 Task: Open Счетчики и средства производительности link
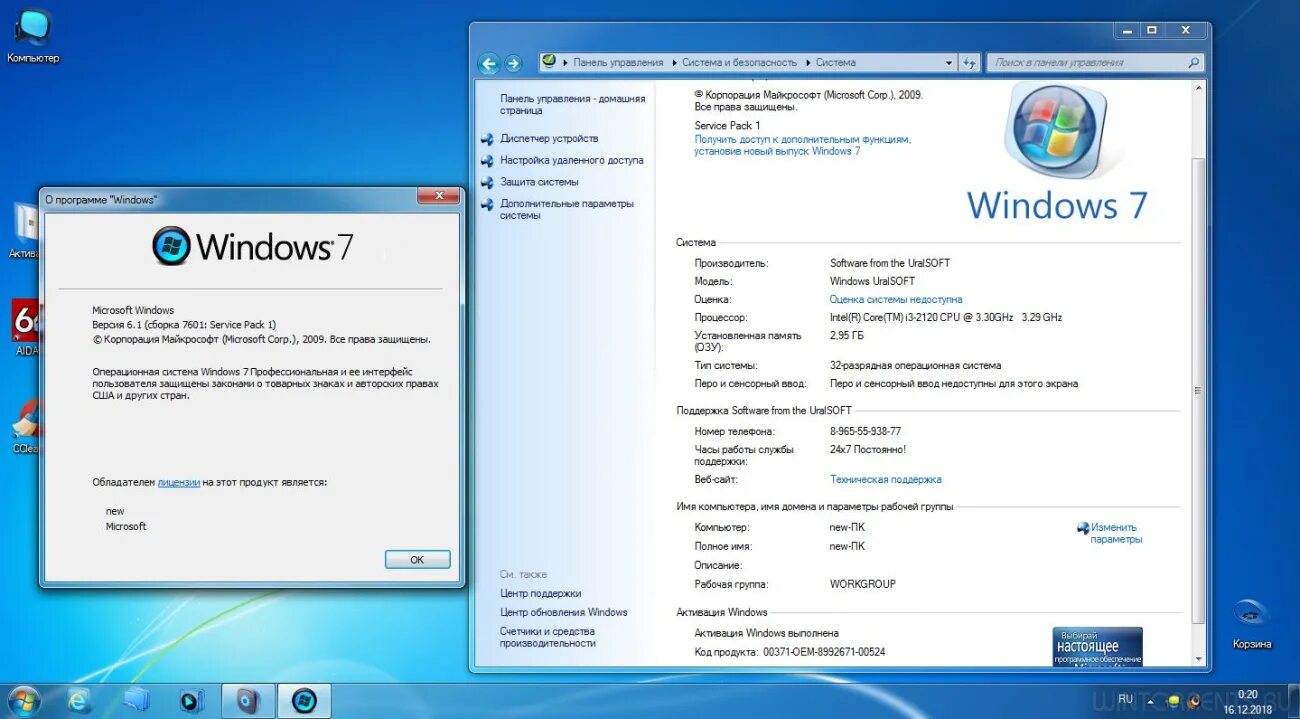[548, 637]
